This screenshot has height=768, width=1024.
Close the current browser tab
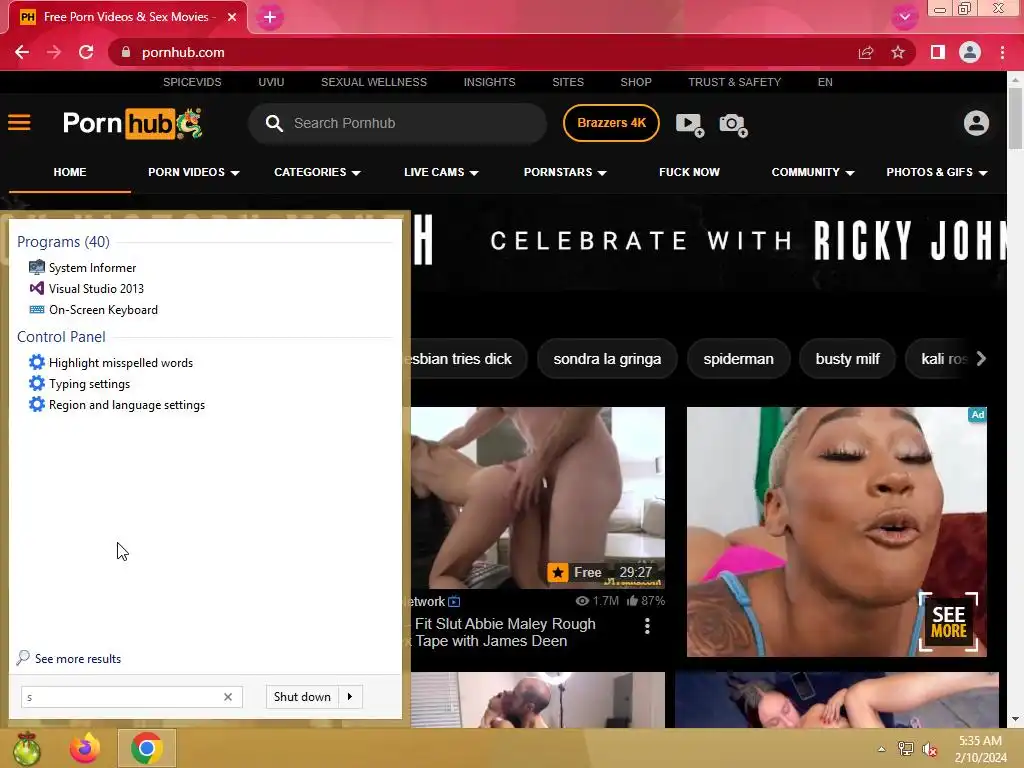tap(232, 17)
